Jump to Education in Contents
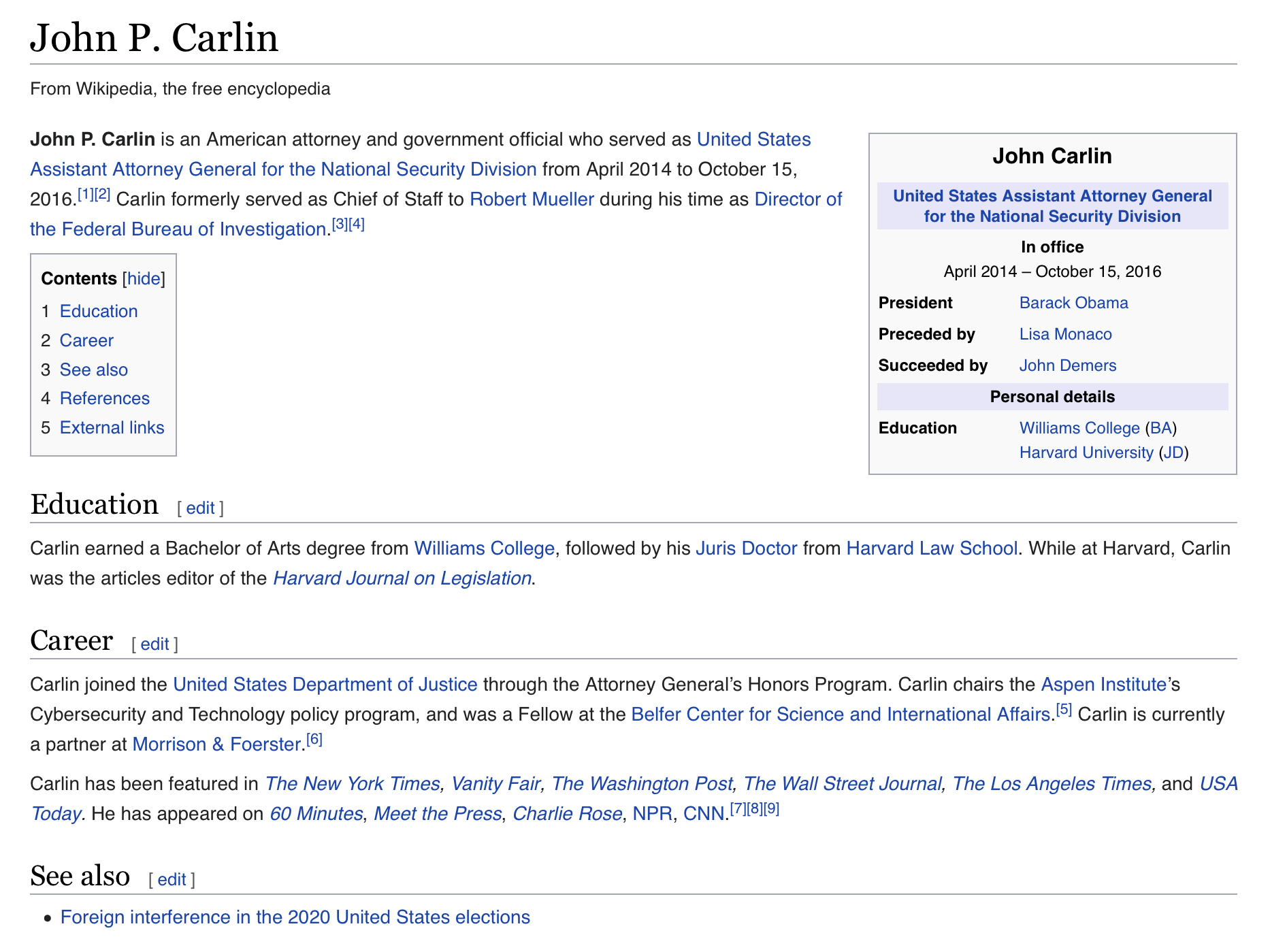The height and width of the screenshot is (952, 1270). point(99,311)
